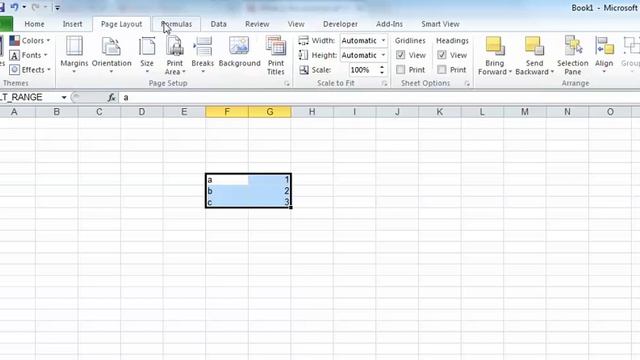This screenshot has width=640, height=360.
Task: Click the Height icon in Scale to Fit
Action: pos(303,55)
